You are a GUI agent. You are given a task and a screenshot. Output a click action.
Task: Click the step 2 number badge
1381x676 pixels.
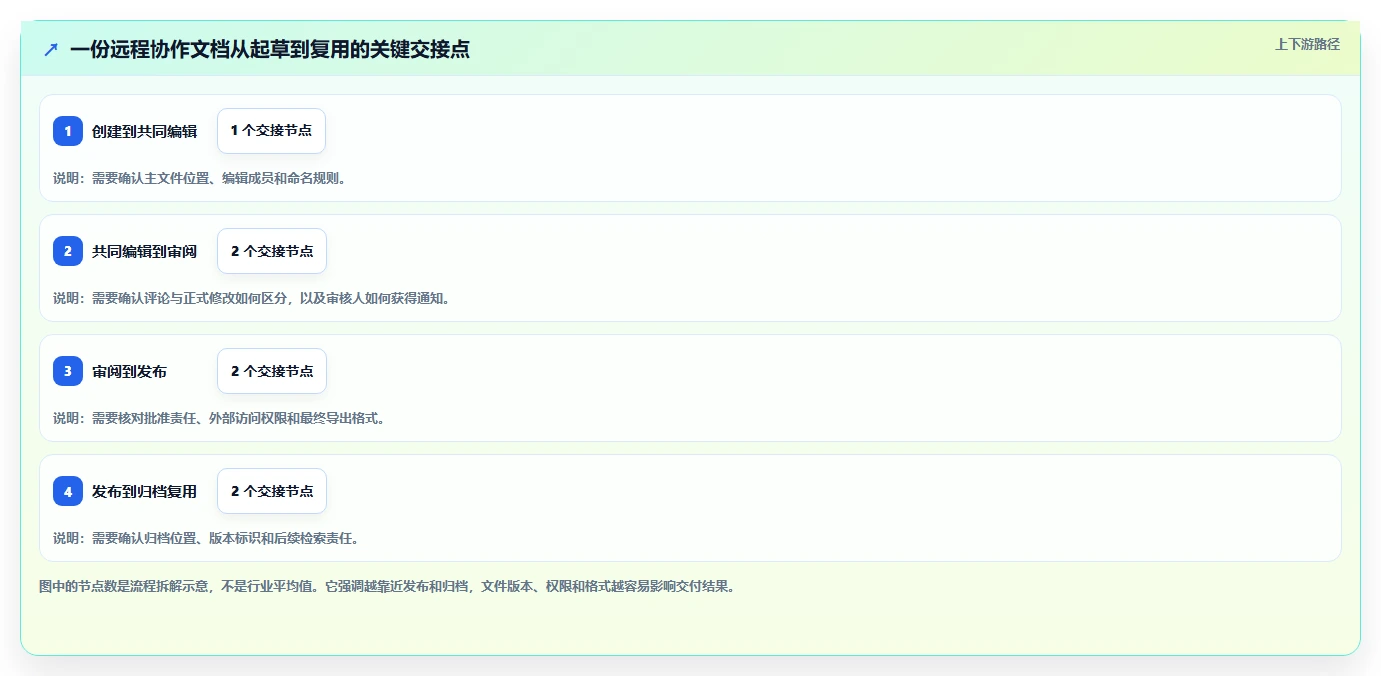pyautogui.click(x=68, y=251)
